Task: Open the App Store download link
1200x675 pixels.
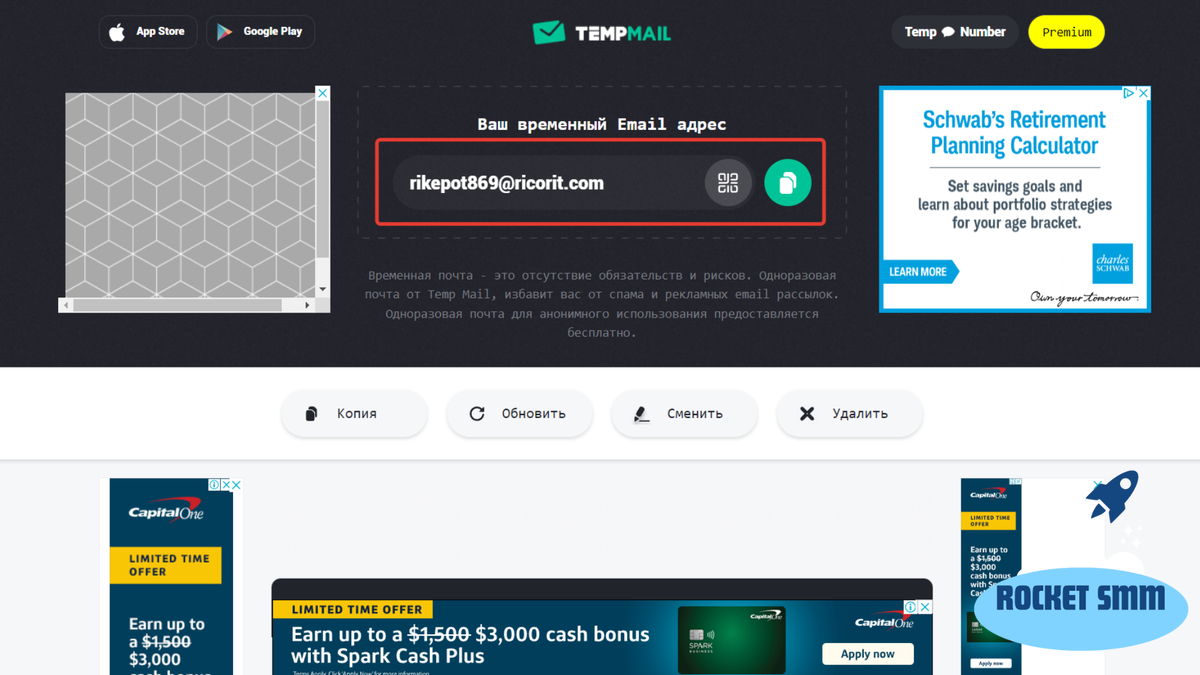Action: 147,32
